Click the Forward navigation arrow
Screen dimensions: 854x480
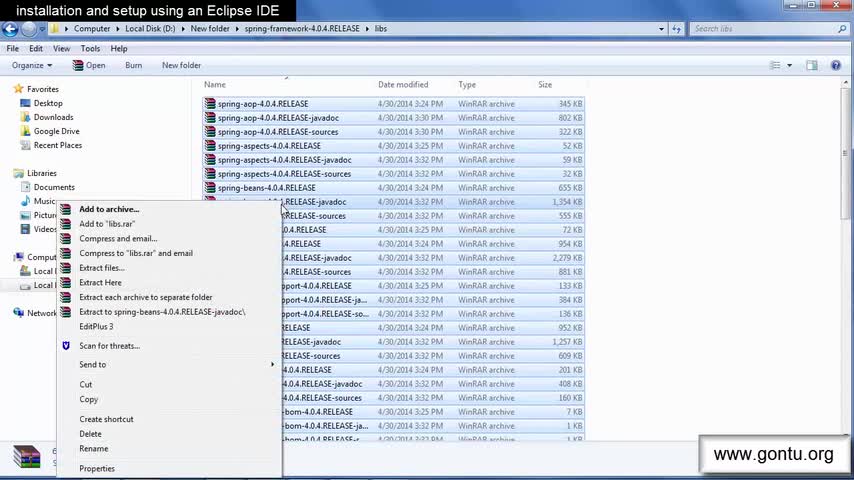pos(28,29)
